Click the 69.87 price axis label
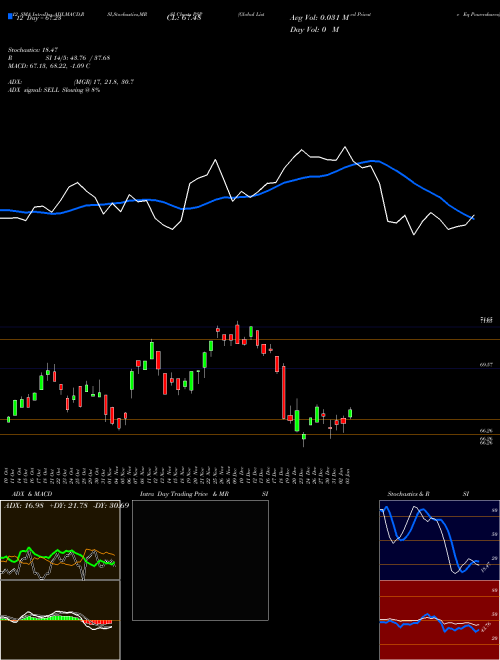Image resolution: width=500 pixels, height=660 pixels. (x=486, y=365)
